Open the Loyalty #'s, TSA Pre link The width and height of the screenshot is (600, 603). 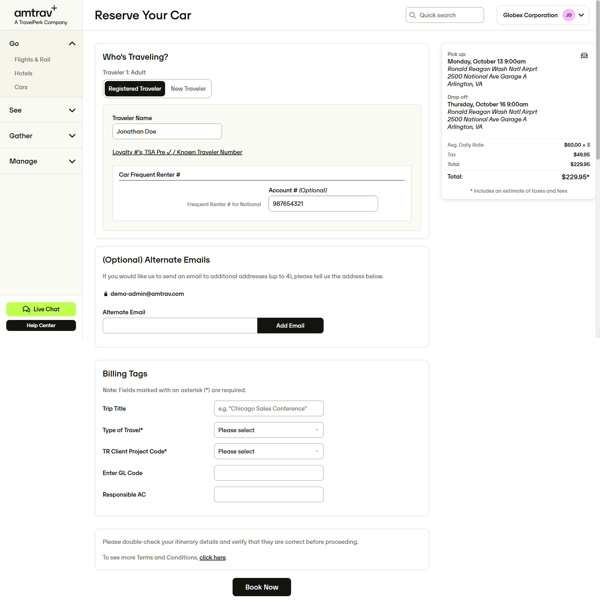(x=177, y=152)
